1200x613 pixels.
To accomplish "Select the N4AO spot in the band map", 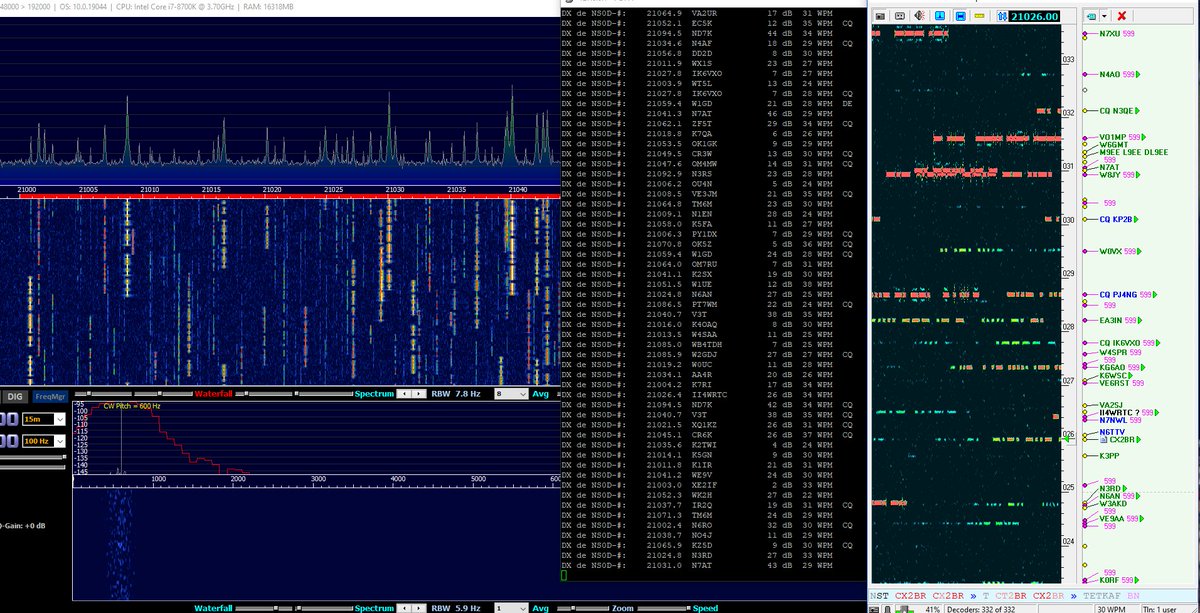I will 1110,75.
